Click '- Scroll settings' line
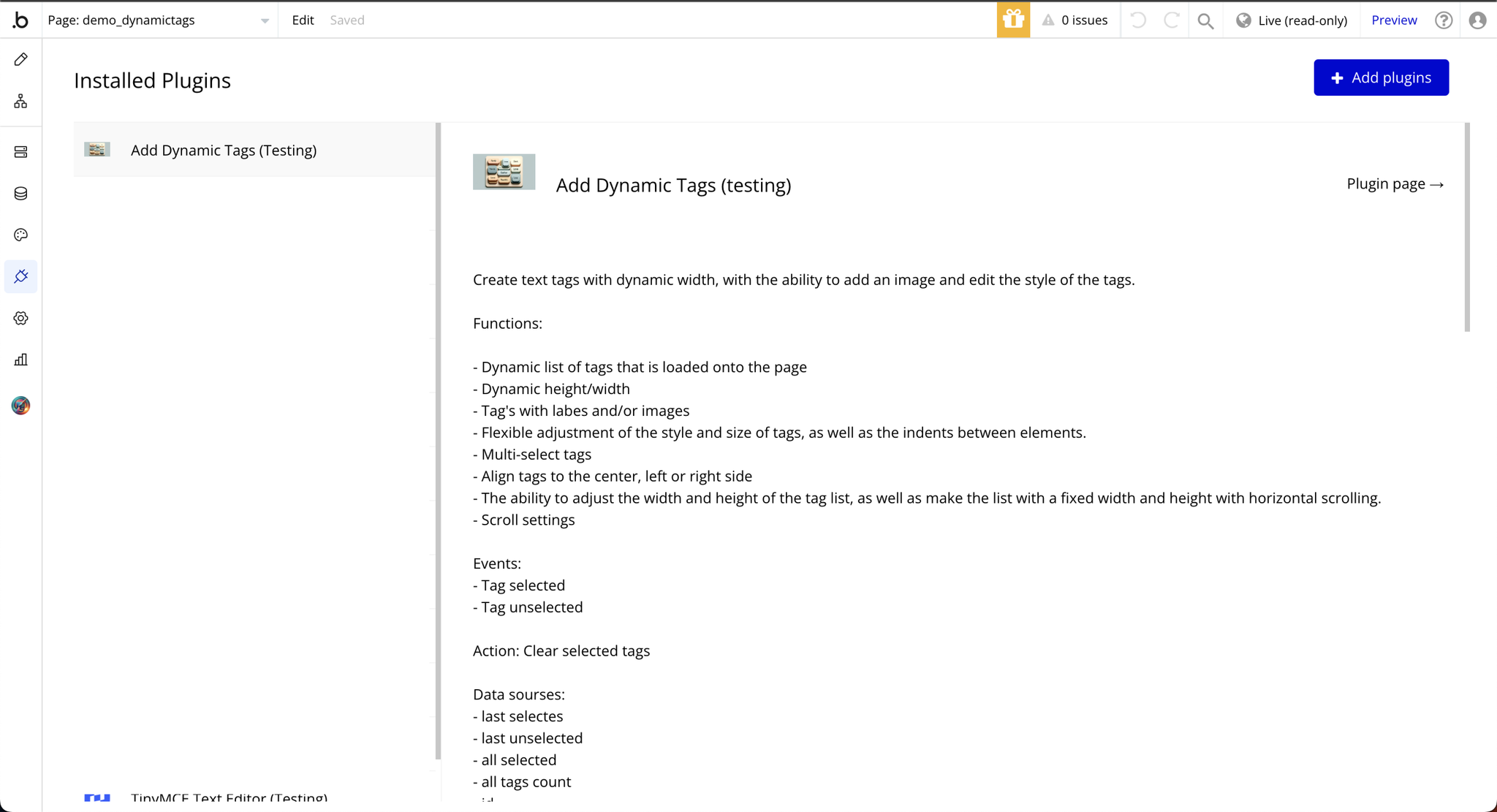The image size is (1497, 812). tap(524, 520)
